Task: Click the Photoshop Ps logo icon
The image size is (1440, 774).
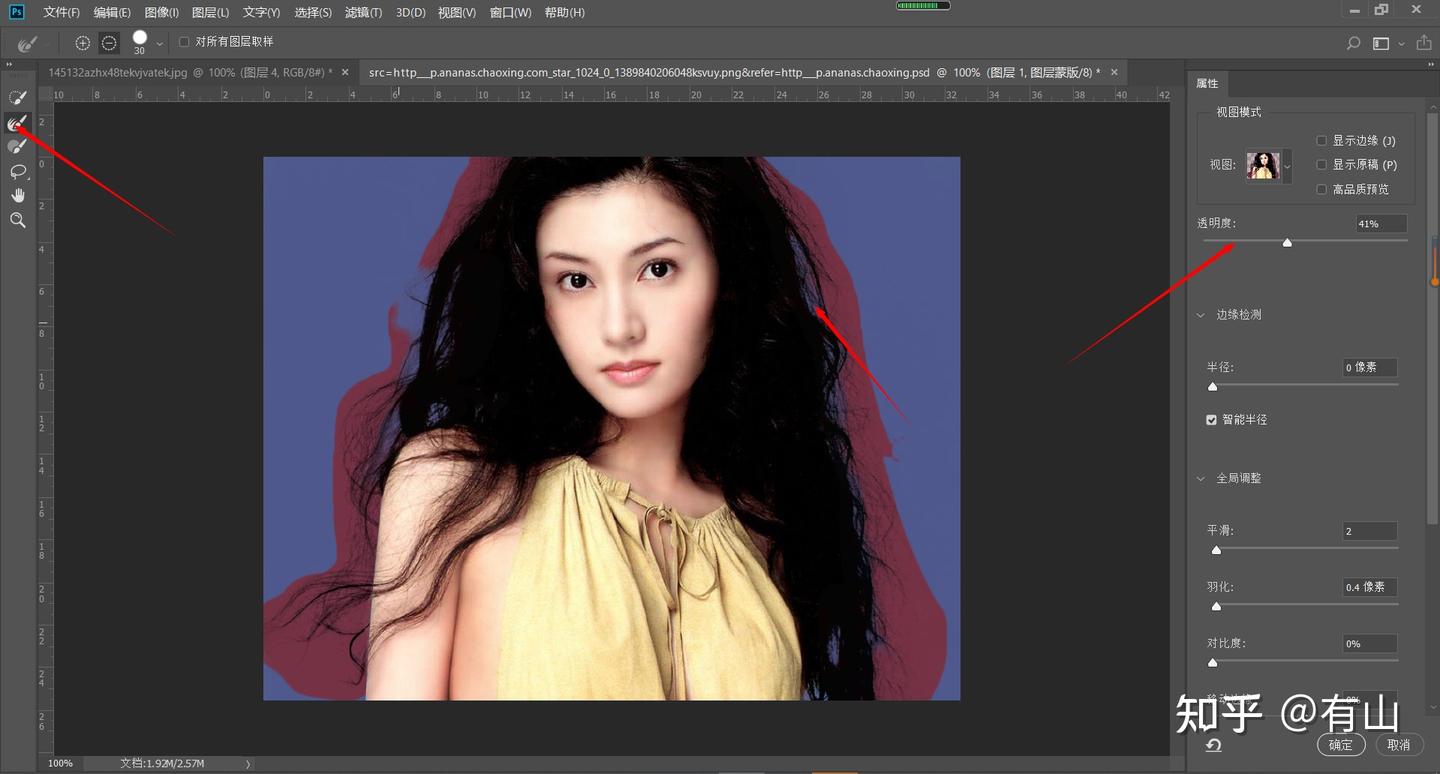Action: pyautogui.click(x=16, y=12)
